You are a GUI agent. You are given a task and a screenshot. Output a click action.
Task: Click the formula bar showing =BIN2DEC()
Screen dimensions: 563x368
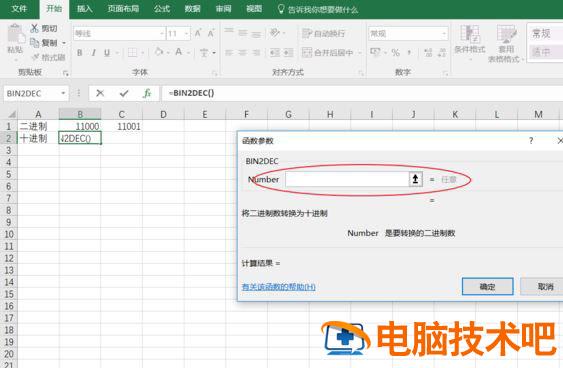363,93
